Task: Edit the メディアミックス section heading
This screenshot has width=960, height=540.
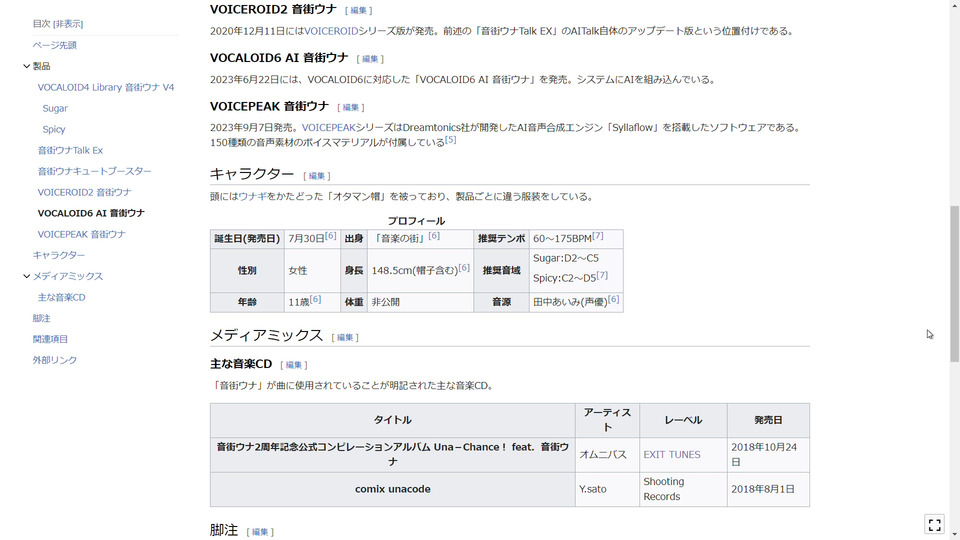Action: [345, 337]
